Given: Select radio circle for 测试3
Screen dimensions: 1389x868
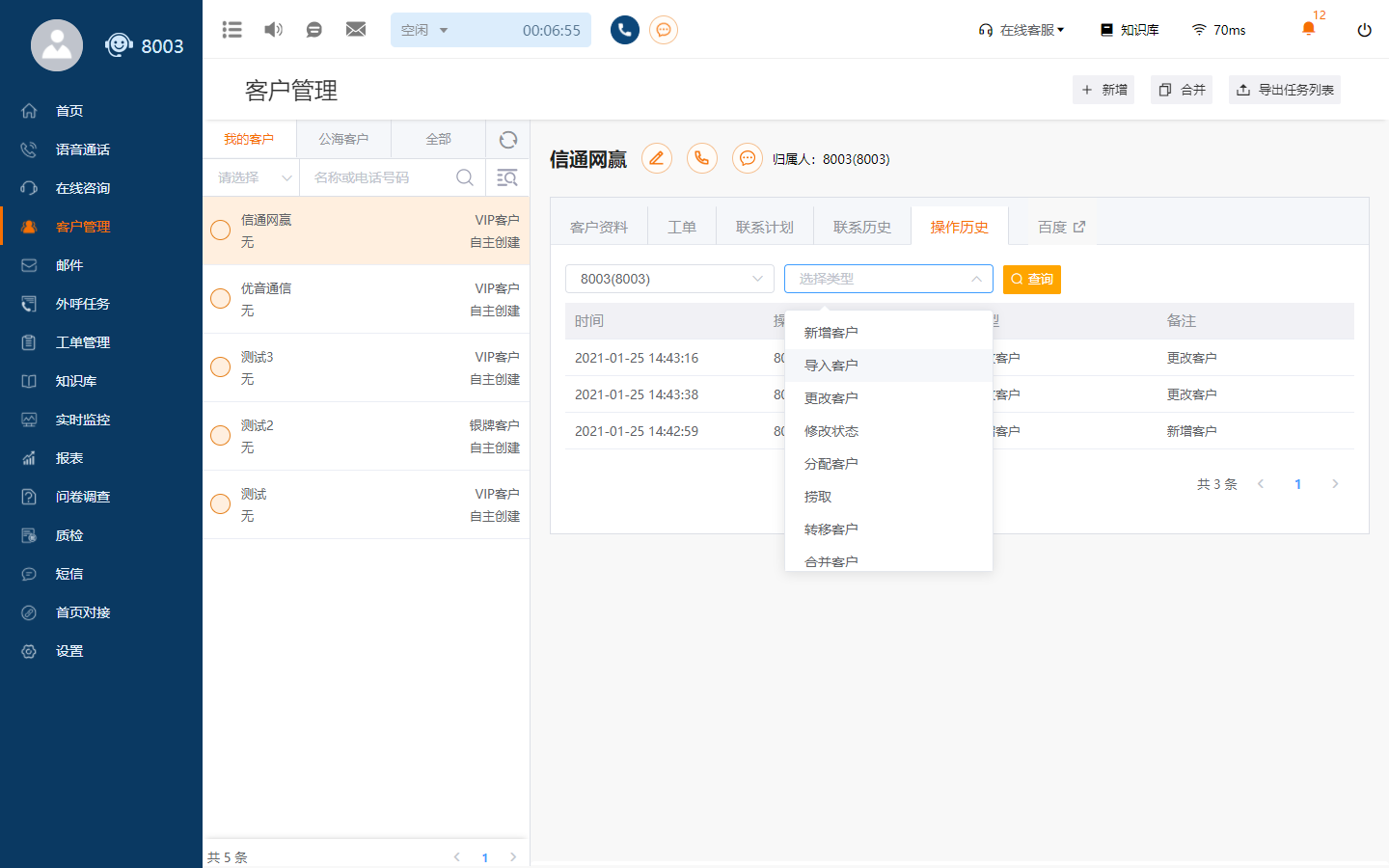Looking at the screenshot, I should pyautogui.click(x=221, y=366).
